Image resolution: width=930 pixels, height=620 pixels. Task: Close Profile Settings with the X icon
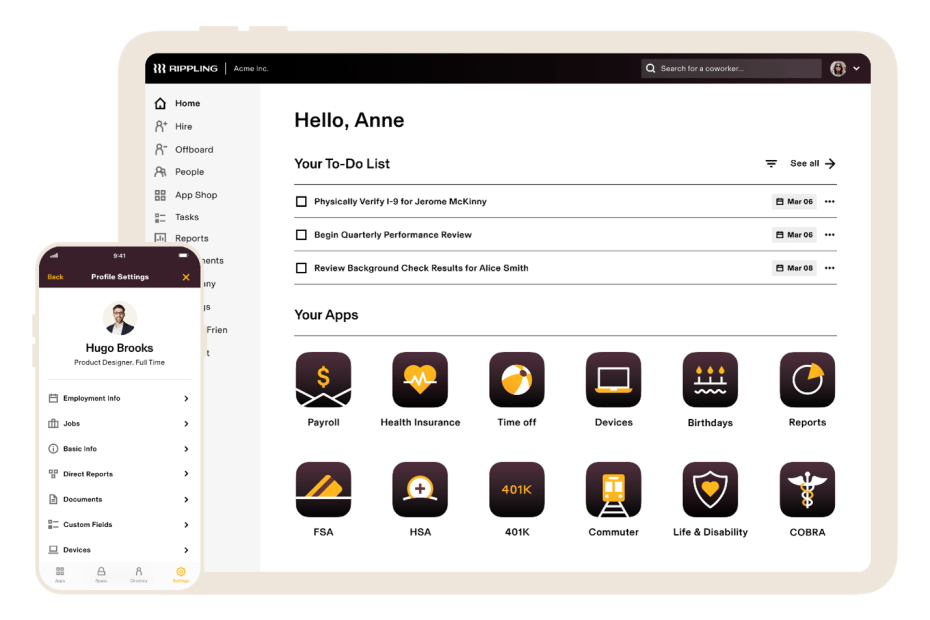click(x=186, y=277)
